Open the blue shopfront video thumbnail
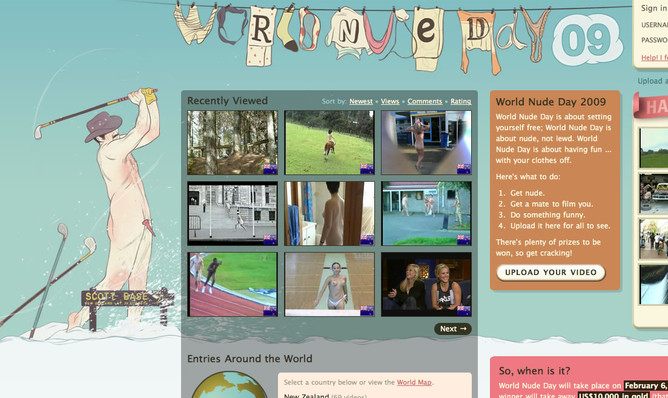The image size is (668, 398). [426, 143]
